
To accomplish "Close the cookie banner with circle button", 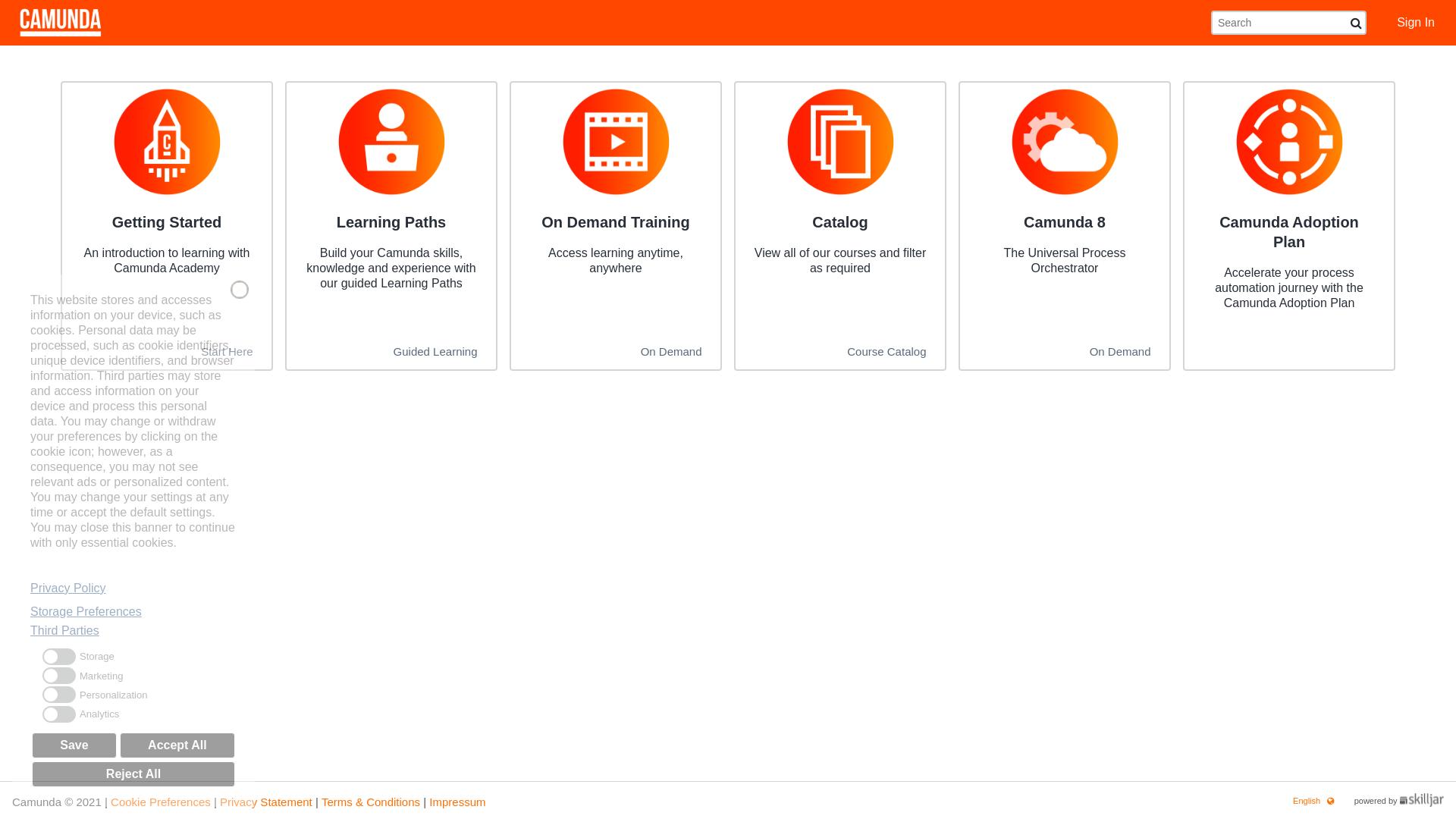I will (x=240, y=290).
